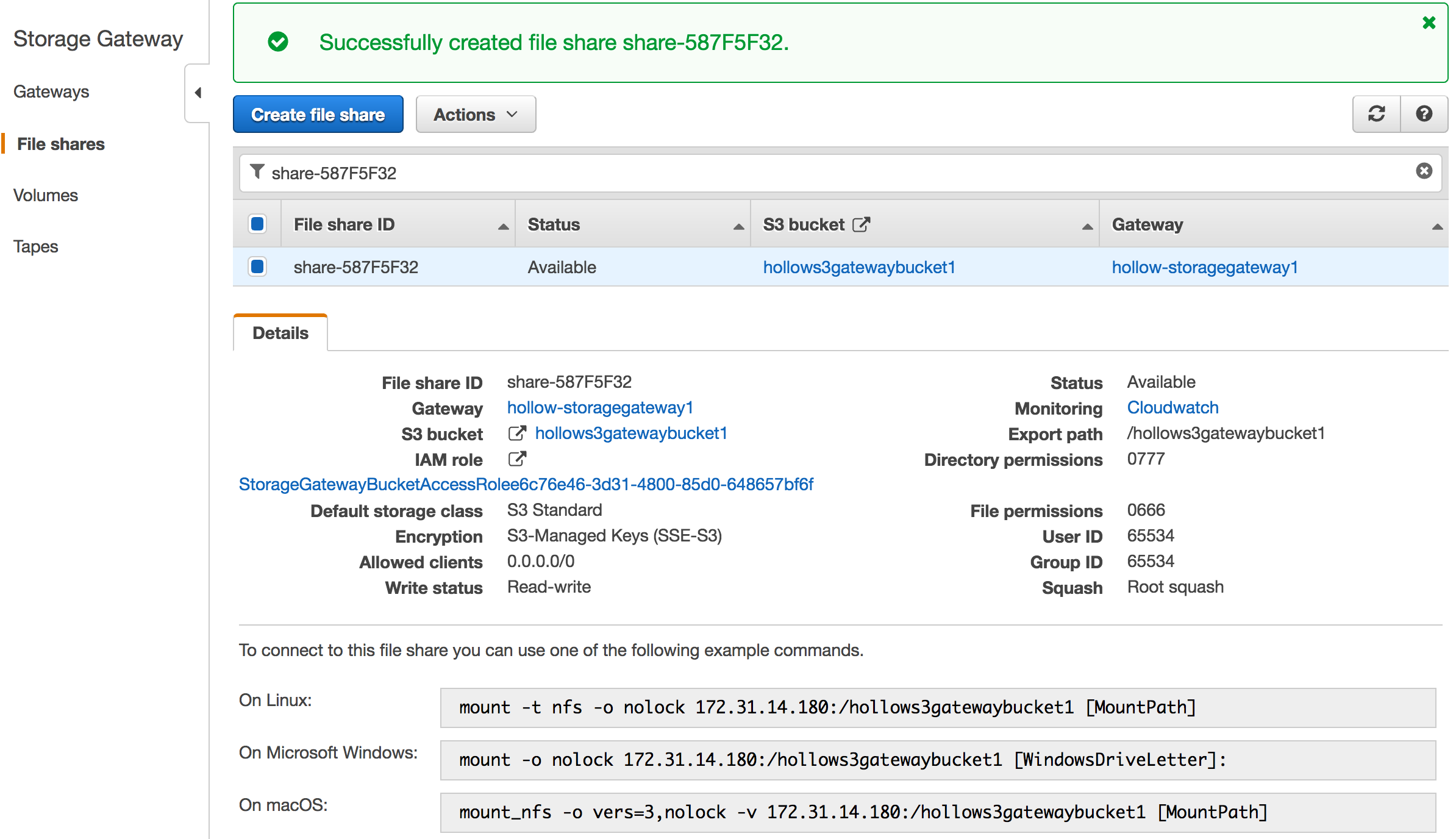Image resolution: width=1456 pixels, height=839 pixels.
Task: Open the Cloudwatch monitoring link
Action: (1172, 407)
